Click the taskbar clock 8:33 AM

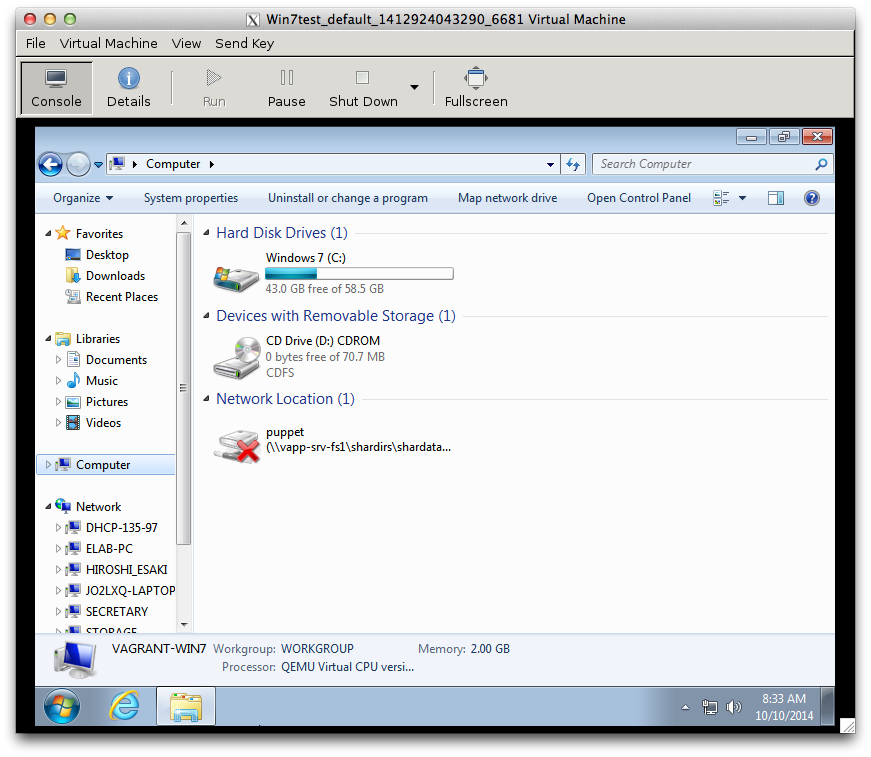[x=784, y=699]
